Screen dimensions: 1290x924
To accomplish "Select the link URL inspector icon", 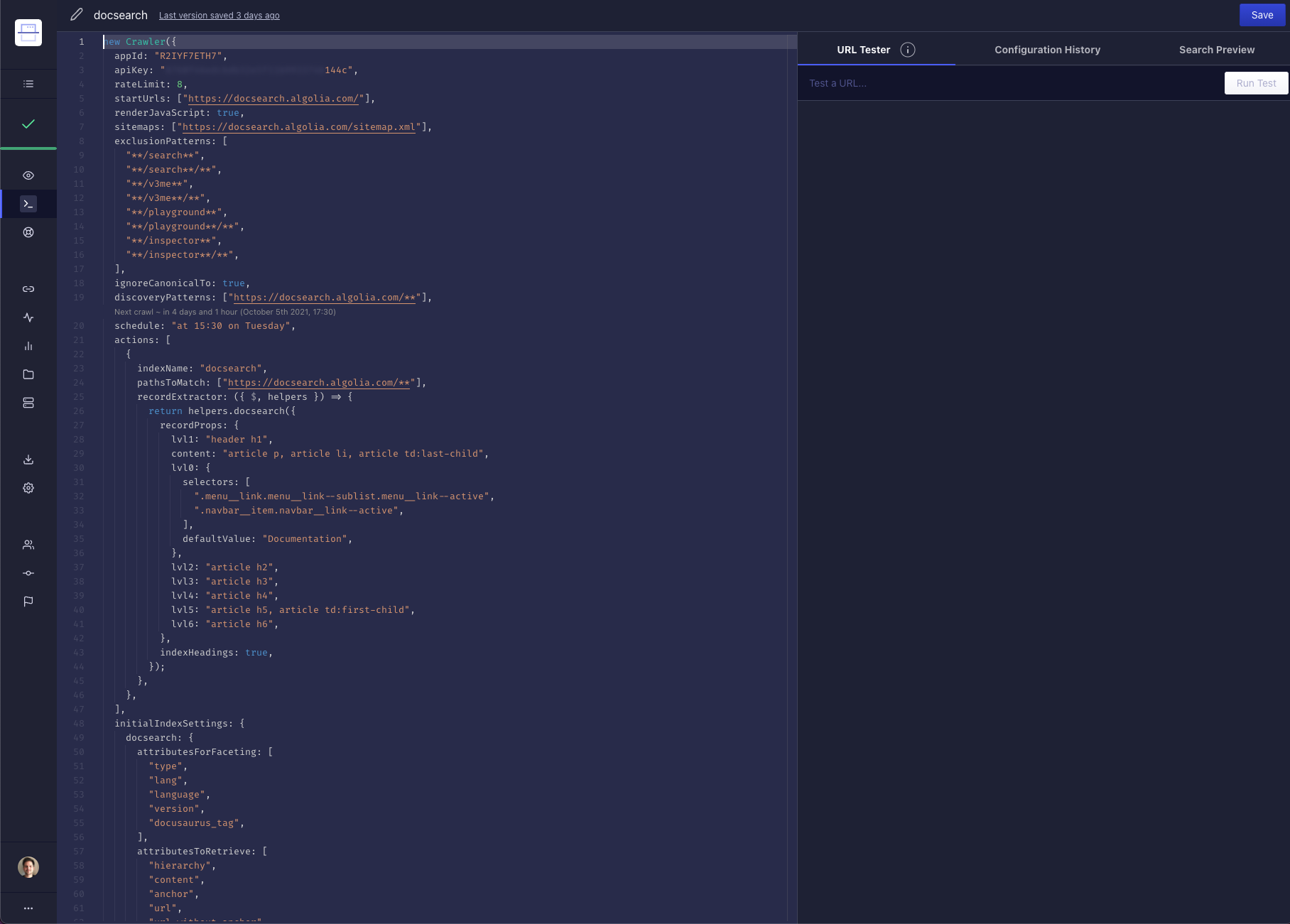I will coord(28,289).
